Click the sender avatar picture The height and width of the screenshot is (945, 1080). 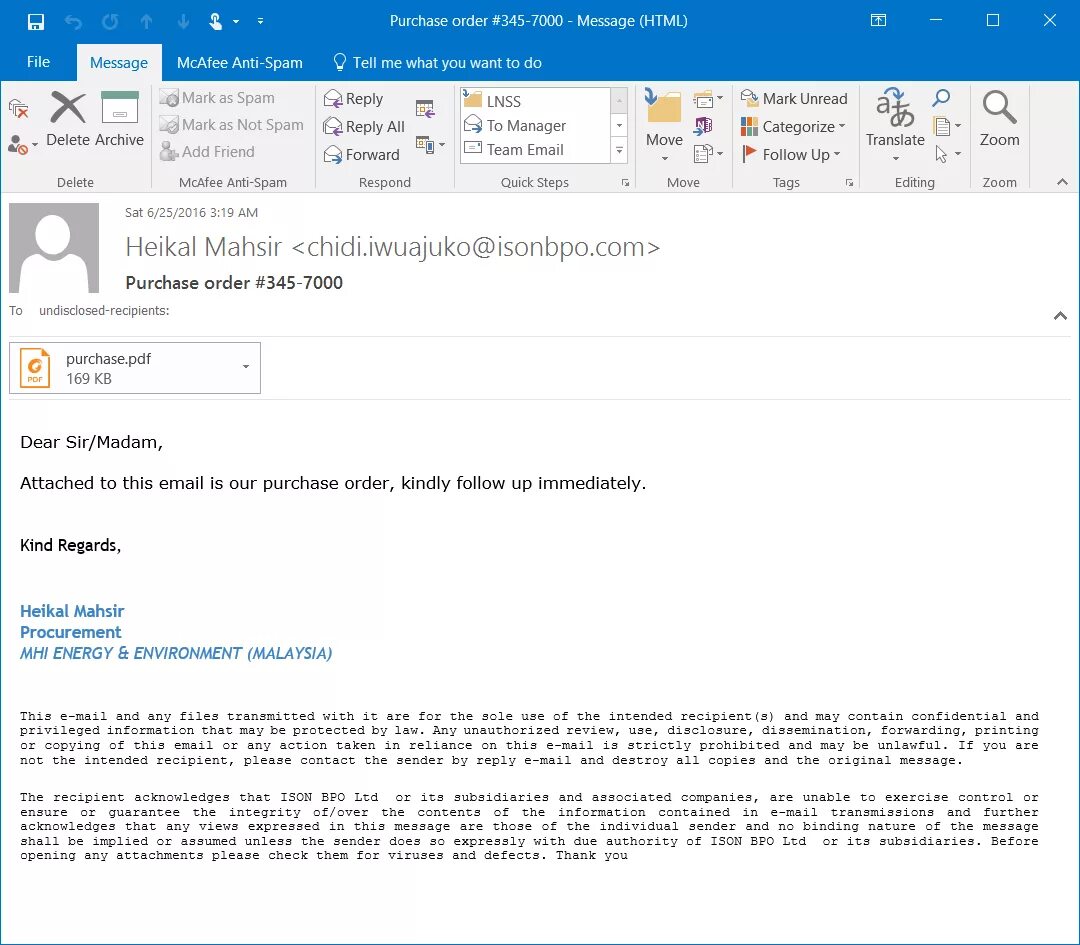click(54, 248)
